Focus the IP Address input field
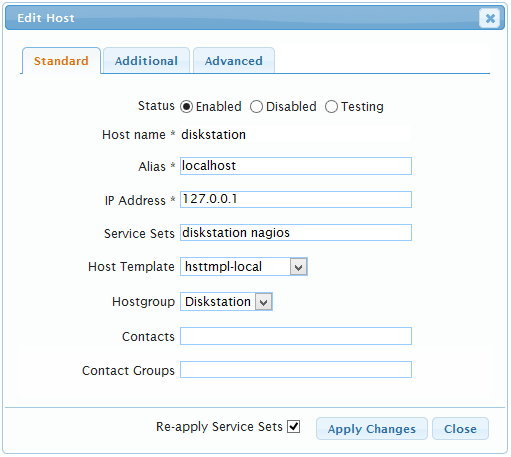 tap(296, 199)
